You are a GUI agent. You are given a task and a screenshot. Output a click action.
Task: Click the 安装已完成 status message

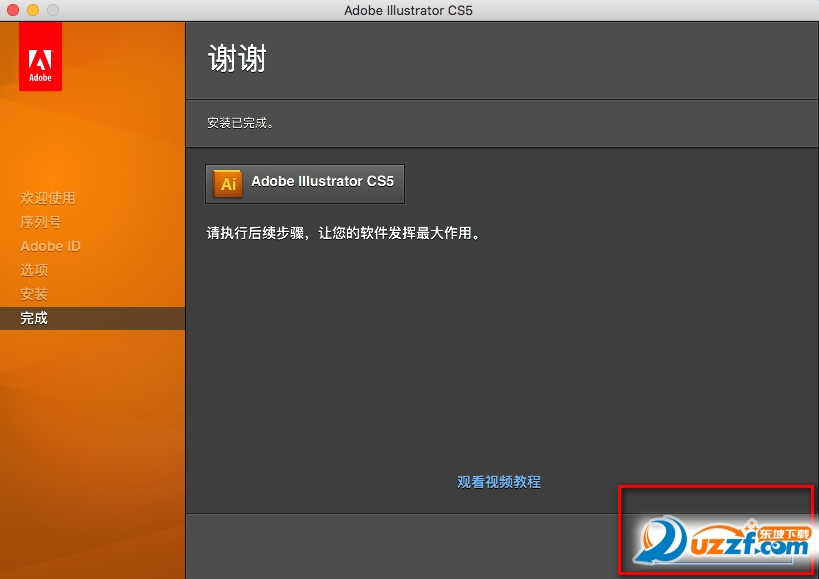241,123
